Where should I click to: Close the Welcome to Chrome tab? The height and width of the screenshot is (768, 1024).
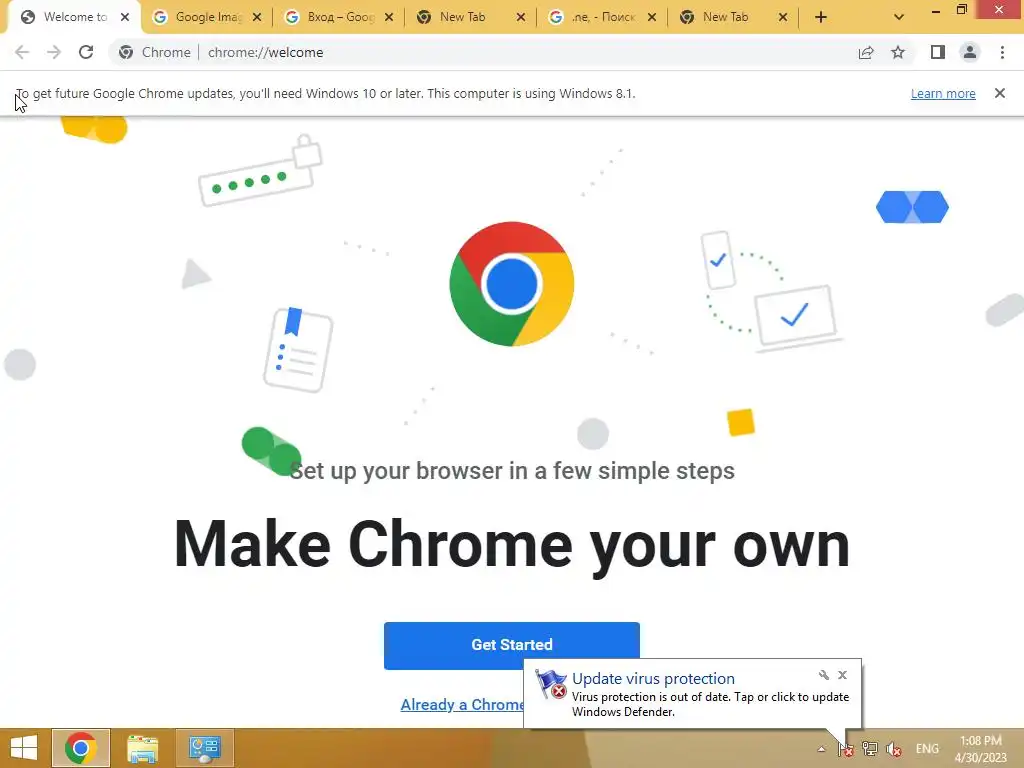coord(125,18)
